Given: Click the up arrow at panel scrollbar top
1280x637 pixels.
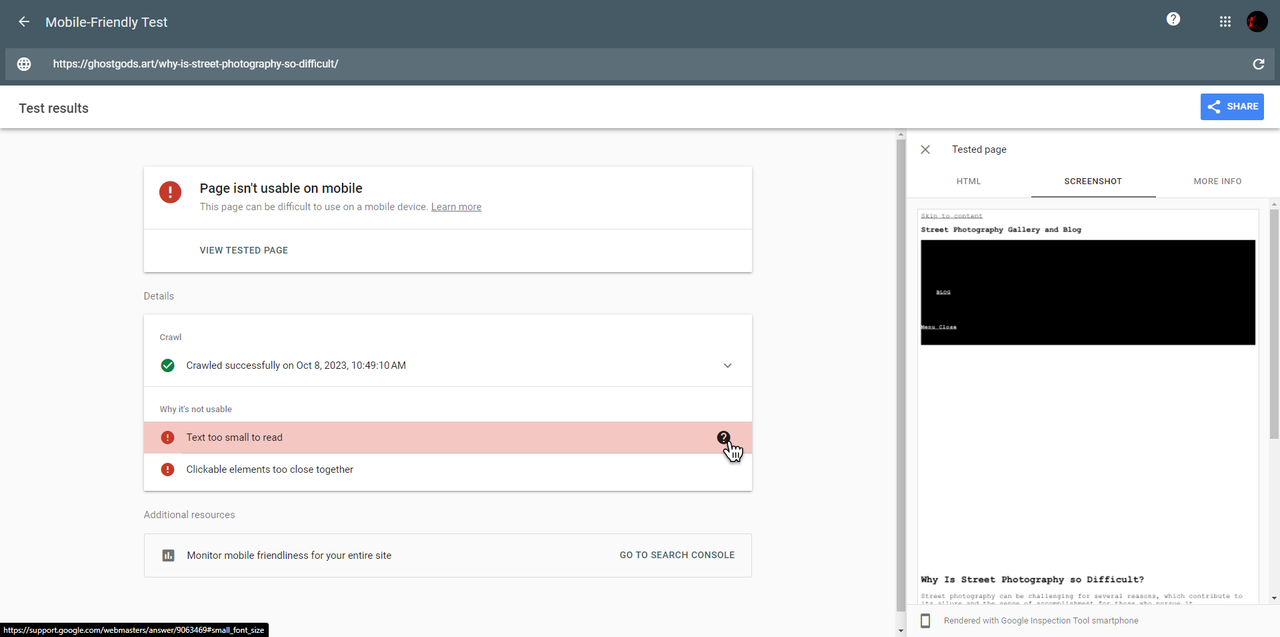Looking at the screenshot, I should point(1274,204).
